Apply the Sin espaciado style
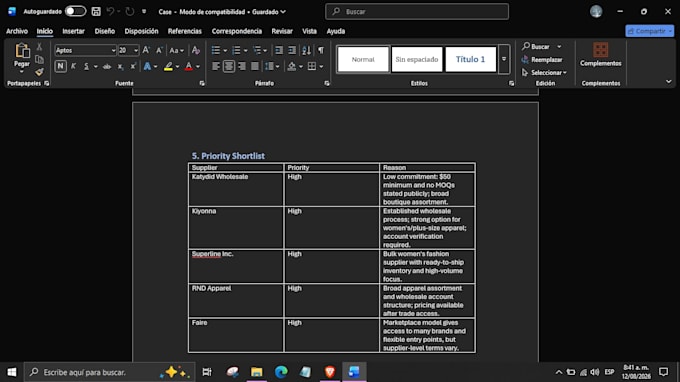Viewport: 680px width, 382px height. tap(417, 59)
